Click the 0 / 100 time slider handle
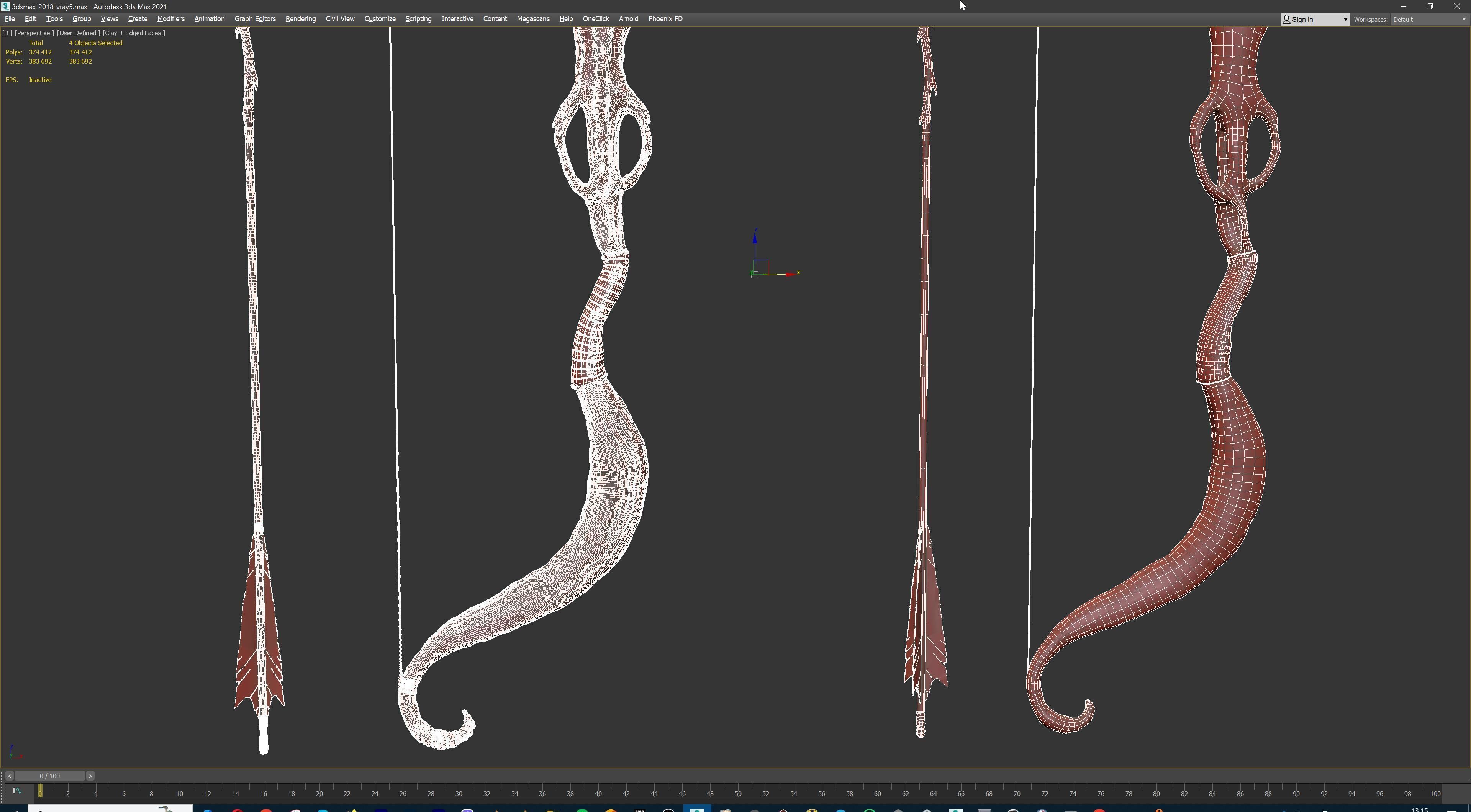This screenshot has height=812, width=1471. 50,776
